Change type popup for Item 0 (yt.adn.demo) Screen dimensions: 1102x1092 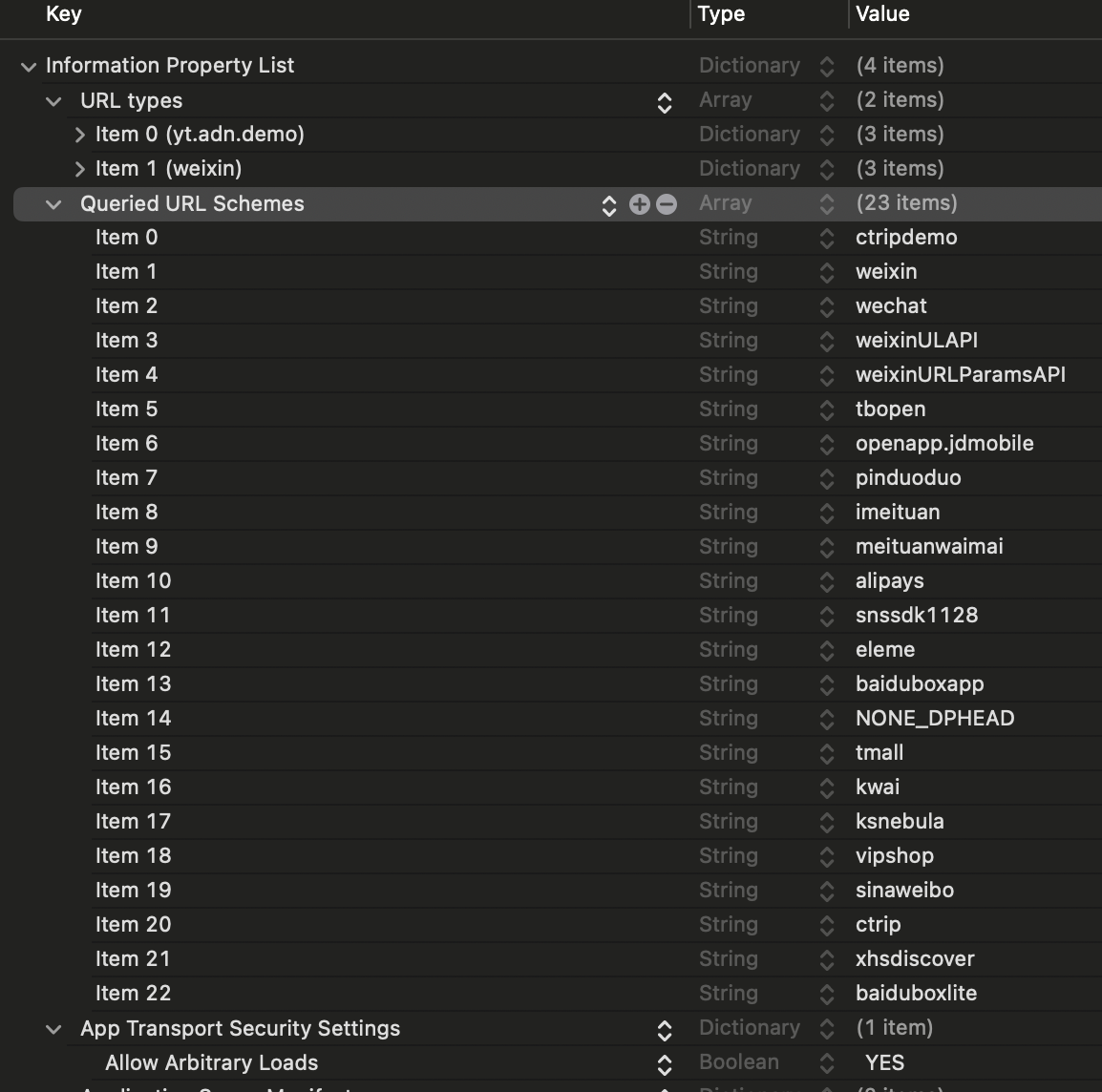827,135
